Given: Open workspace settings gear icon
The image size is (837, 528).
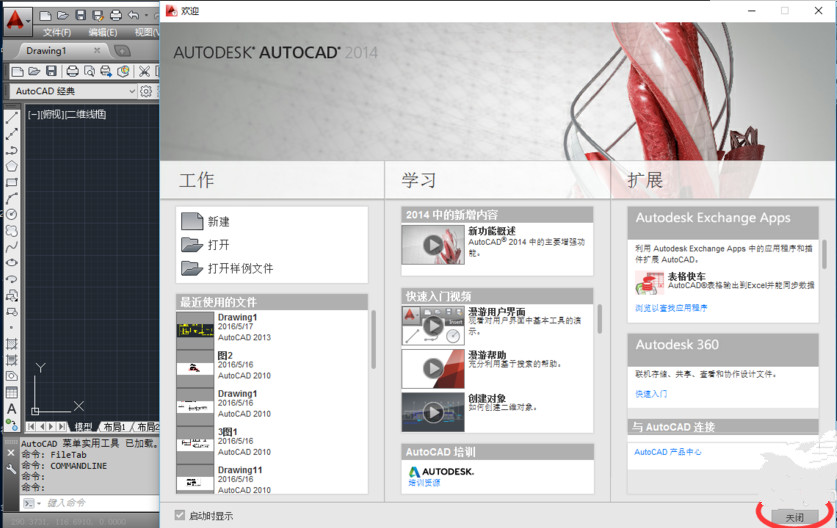Looking at the screenshot, I should [146, 91].
